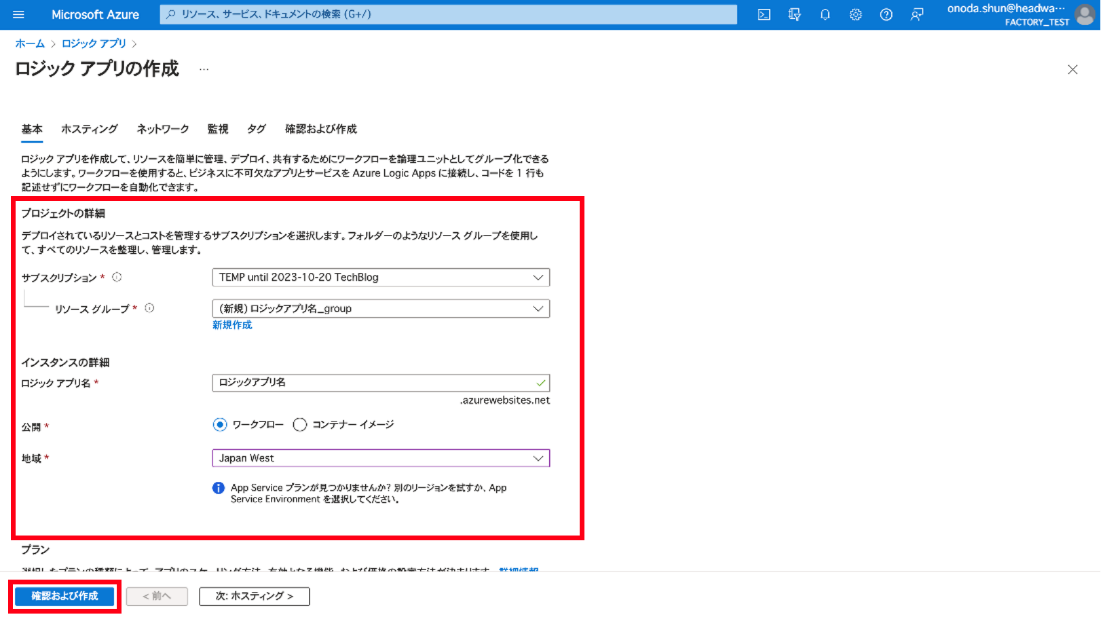The image size is (1101, 619).
Task: Switch to the タグ tab
Action: pos(256,129)
